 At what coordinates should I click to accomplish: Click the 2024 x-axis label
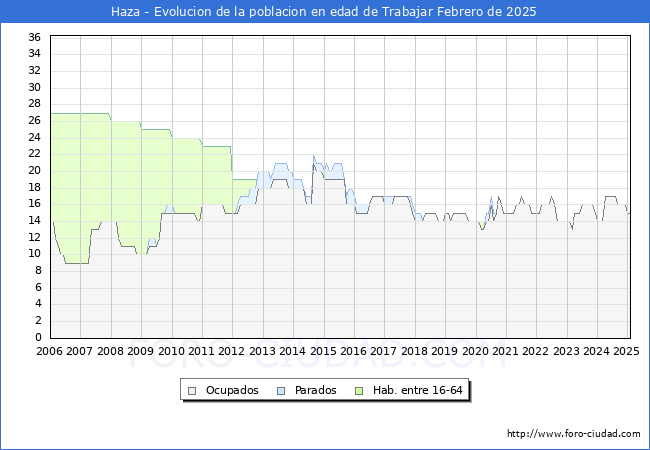[x=597, y=351]
